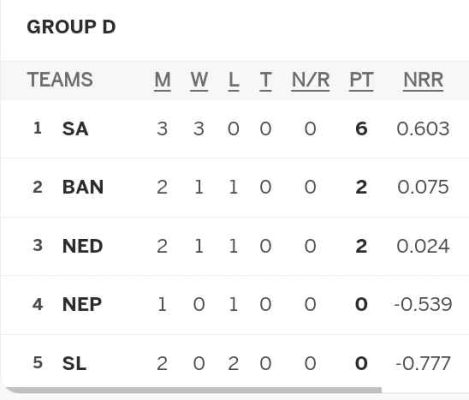Click SA's NRR value 0.603
This screenshot has height=400, width=469.
pos(423,129)
